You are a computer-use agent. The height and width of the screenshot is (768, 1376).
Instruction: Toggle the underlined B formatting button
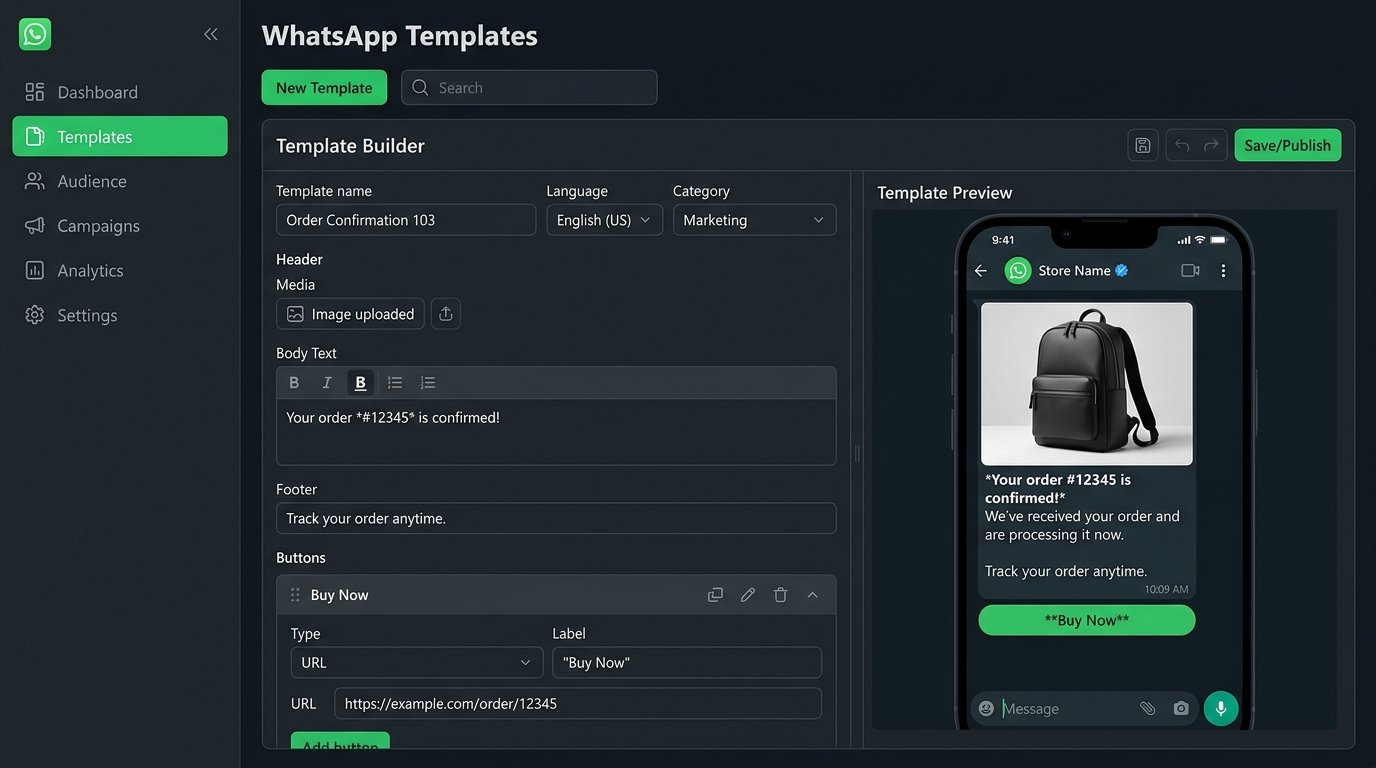pyautogui.click(x=361, y=382)
